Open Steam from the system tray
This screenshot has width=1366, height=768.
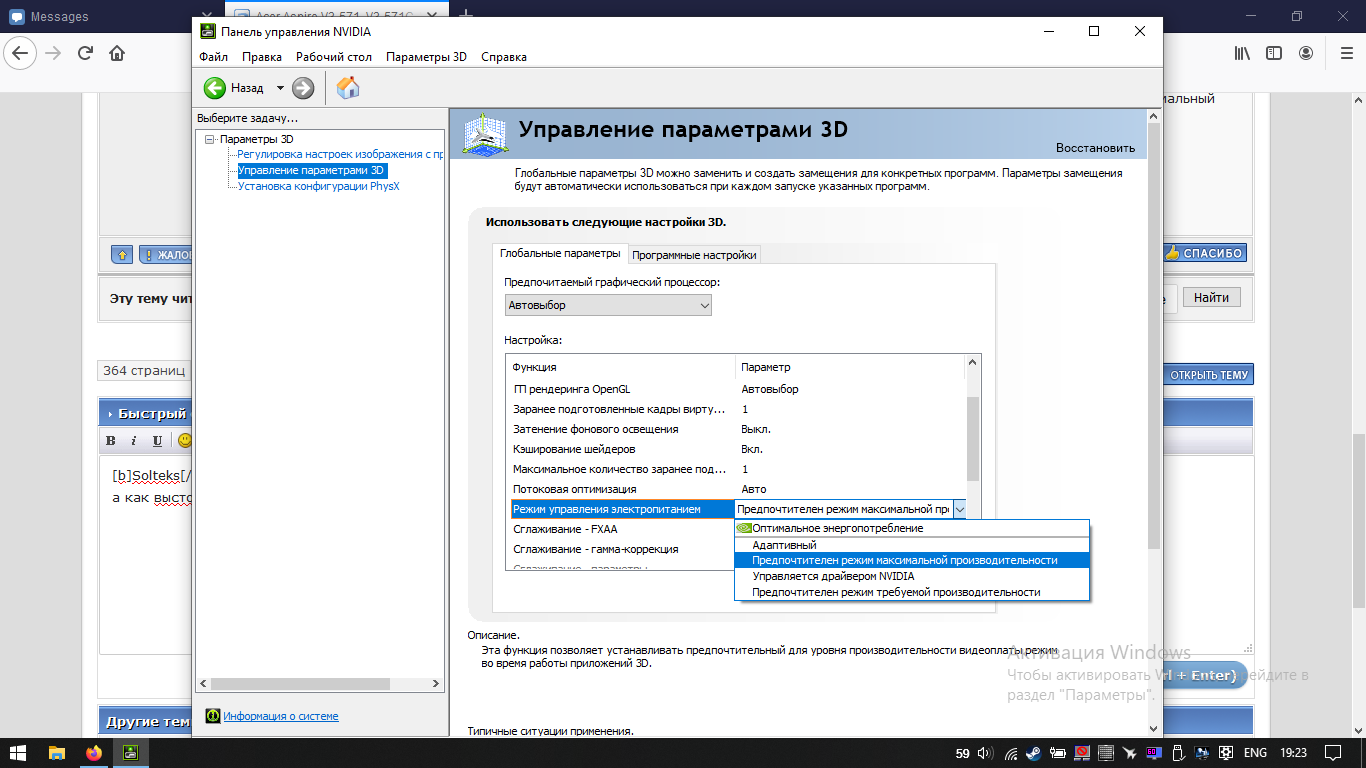click(1034, 753)
